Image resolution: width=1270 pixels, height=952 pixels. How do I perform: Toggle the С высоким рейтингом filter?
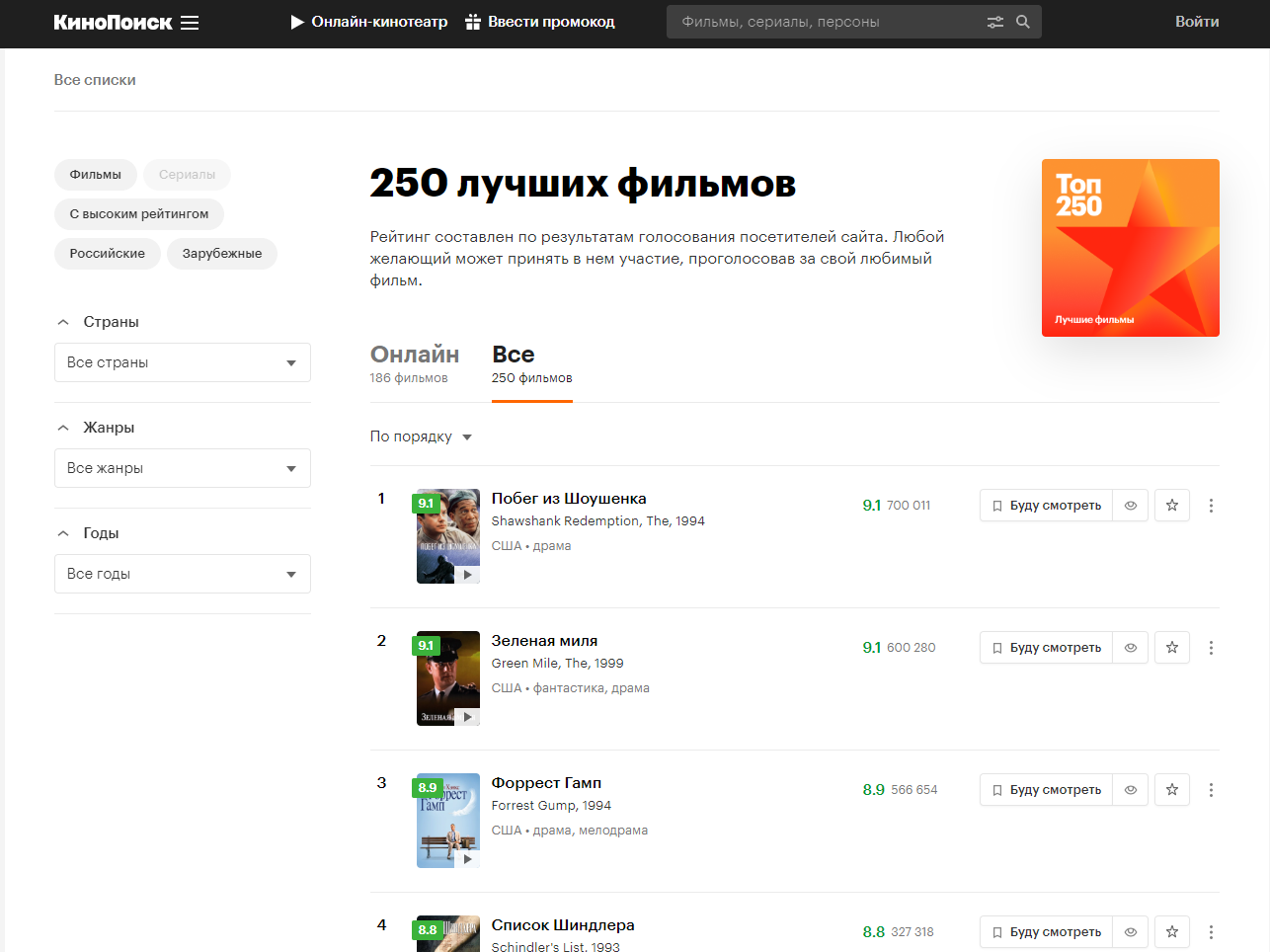point(139,214)
